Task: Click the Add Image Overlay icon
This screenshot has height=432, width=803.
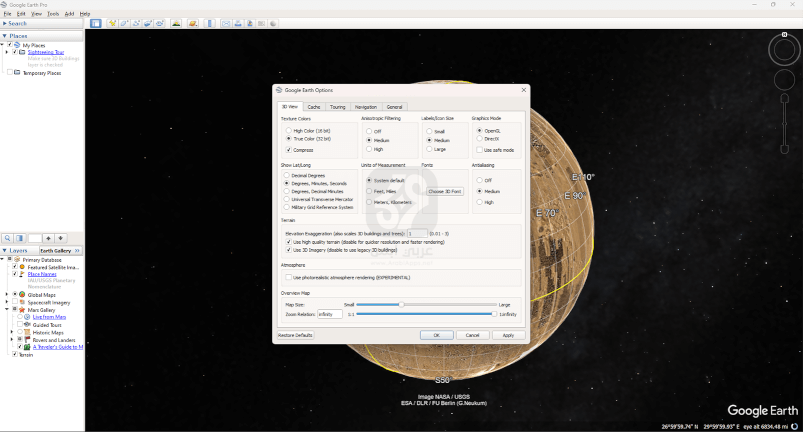Action: [x=148, y=24]
